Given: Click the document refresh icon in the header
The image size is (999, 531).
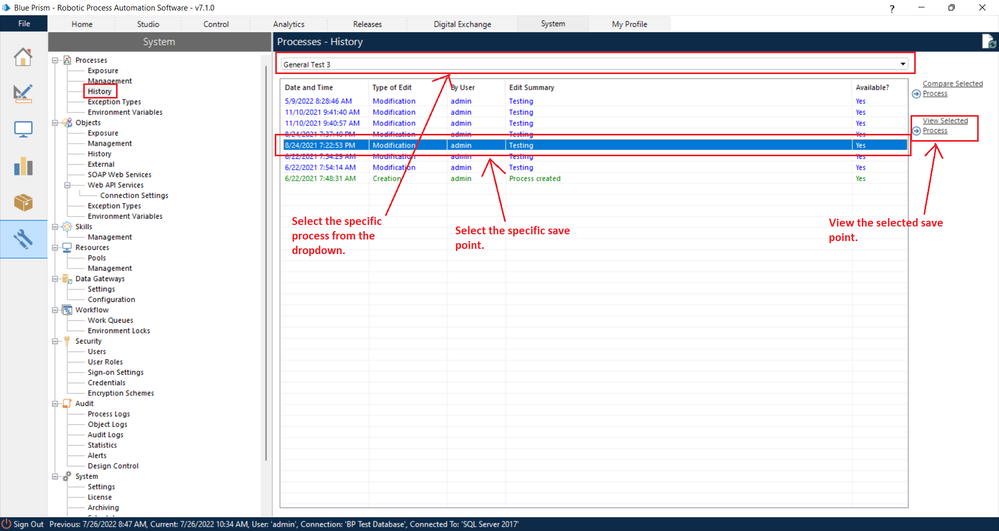Looking at the screenshot, I should coord(989,41).
